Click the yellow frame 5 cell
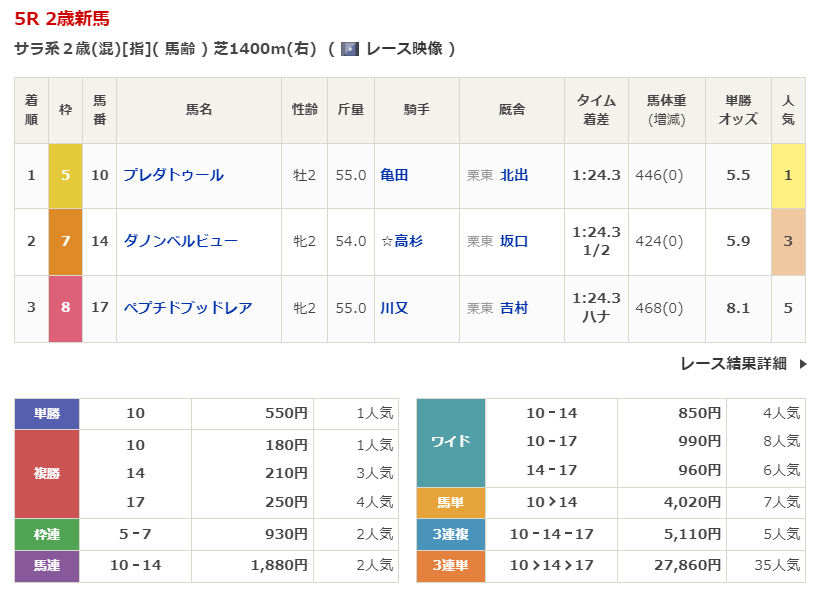Viewport: 819px width, 591px height. point(65,175)
